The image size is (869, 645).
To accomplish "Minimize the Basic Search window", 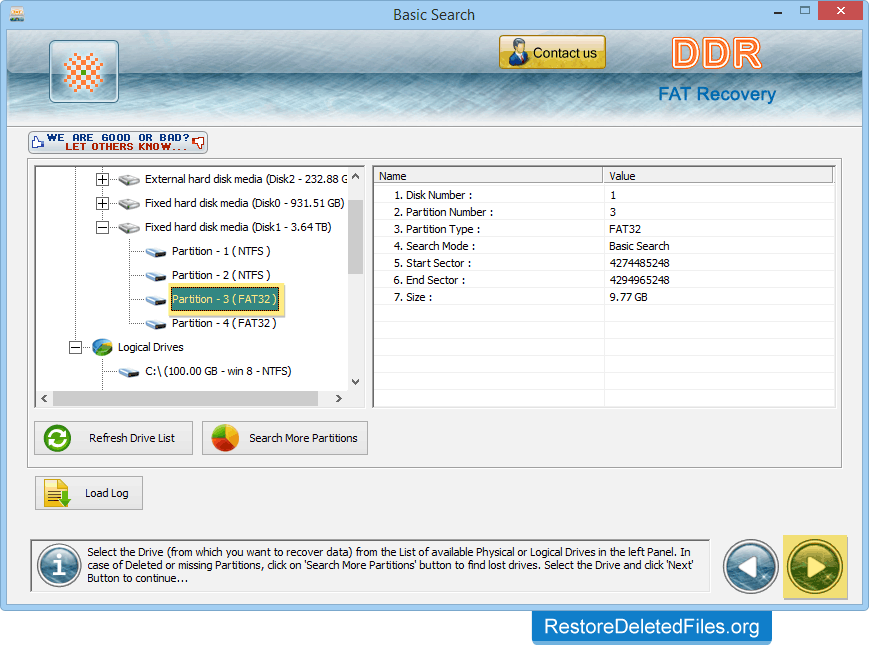I will tap(778, 12).
